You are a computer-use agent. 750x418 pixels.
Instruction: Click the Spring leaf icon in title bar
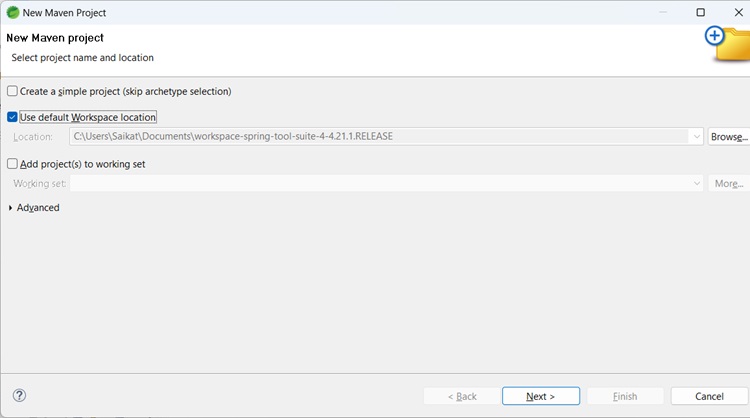[x=11, y=12]
